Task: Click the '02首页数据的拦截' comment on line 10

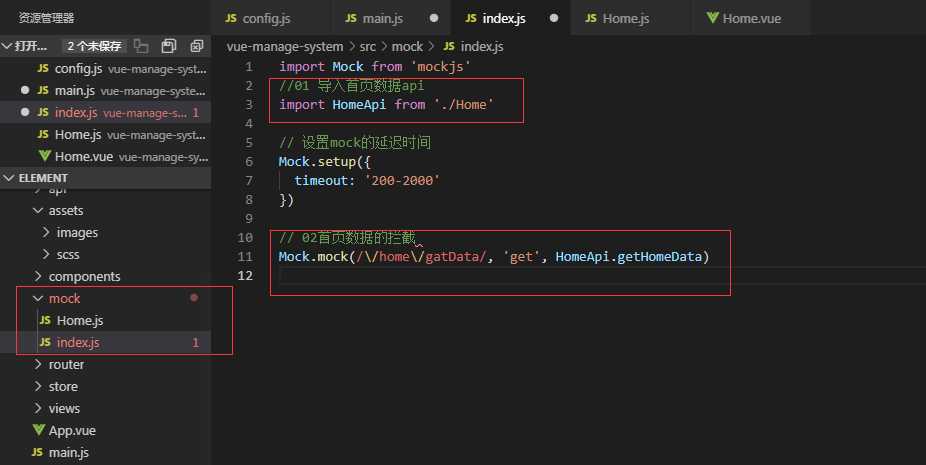Action: 358,238
